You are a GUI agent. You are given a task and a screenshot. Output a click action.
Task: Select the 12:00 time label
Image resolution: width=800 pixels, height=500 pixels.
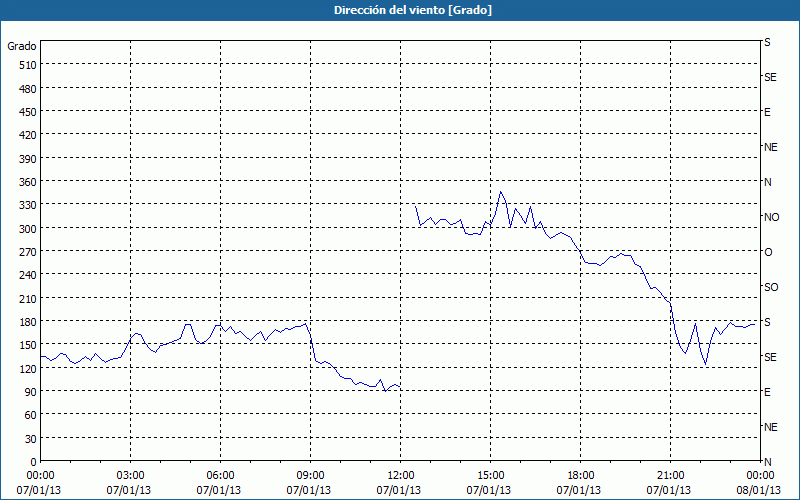(401, 476)
